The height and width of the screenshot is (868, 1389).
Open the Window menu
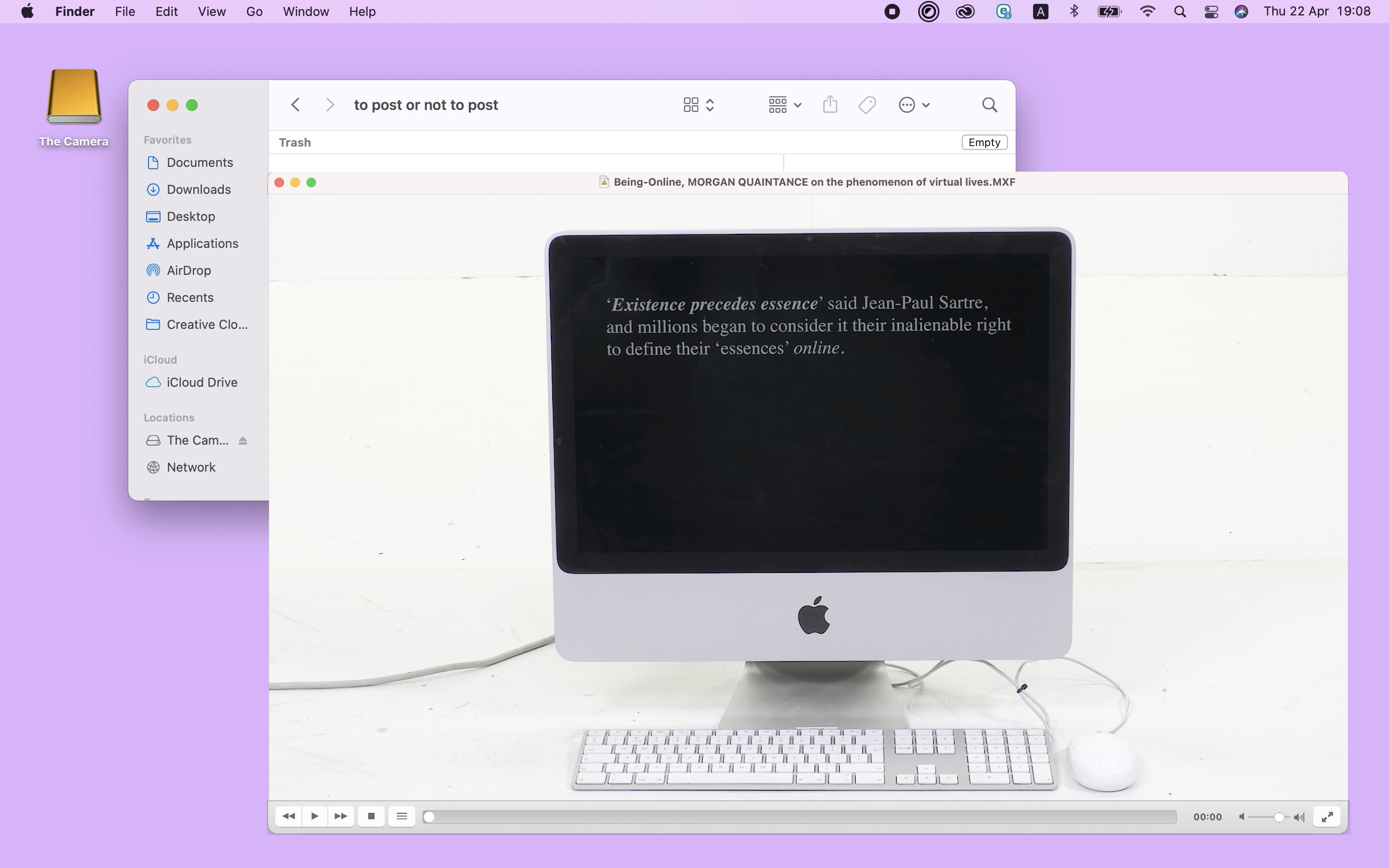coord(305,12)
